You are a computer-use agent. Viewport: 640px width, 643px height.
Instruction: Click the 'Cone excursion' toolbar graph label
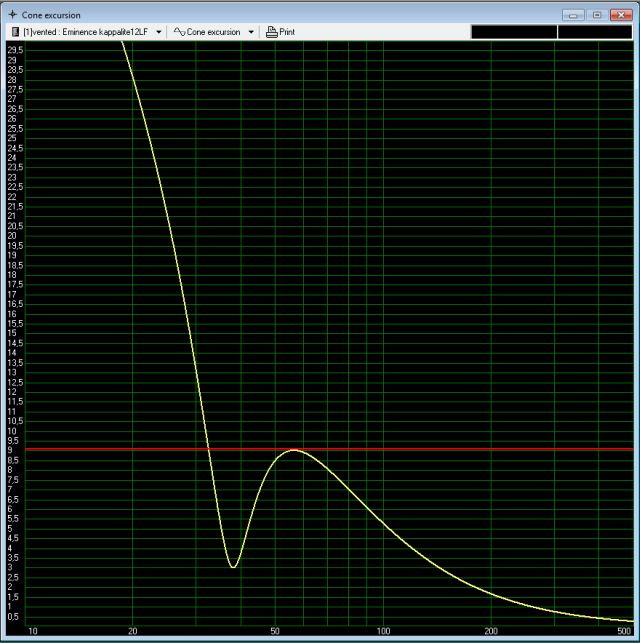coord(214,32)
